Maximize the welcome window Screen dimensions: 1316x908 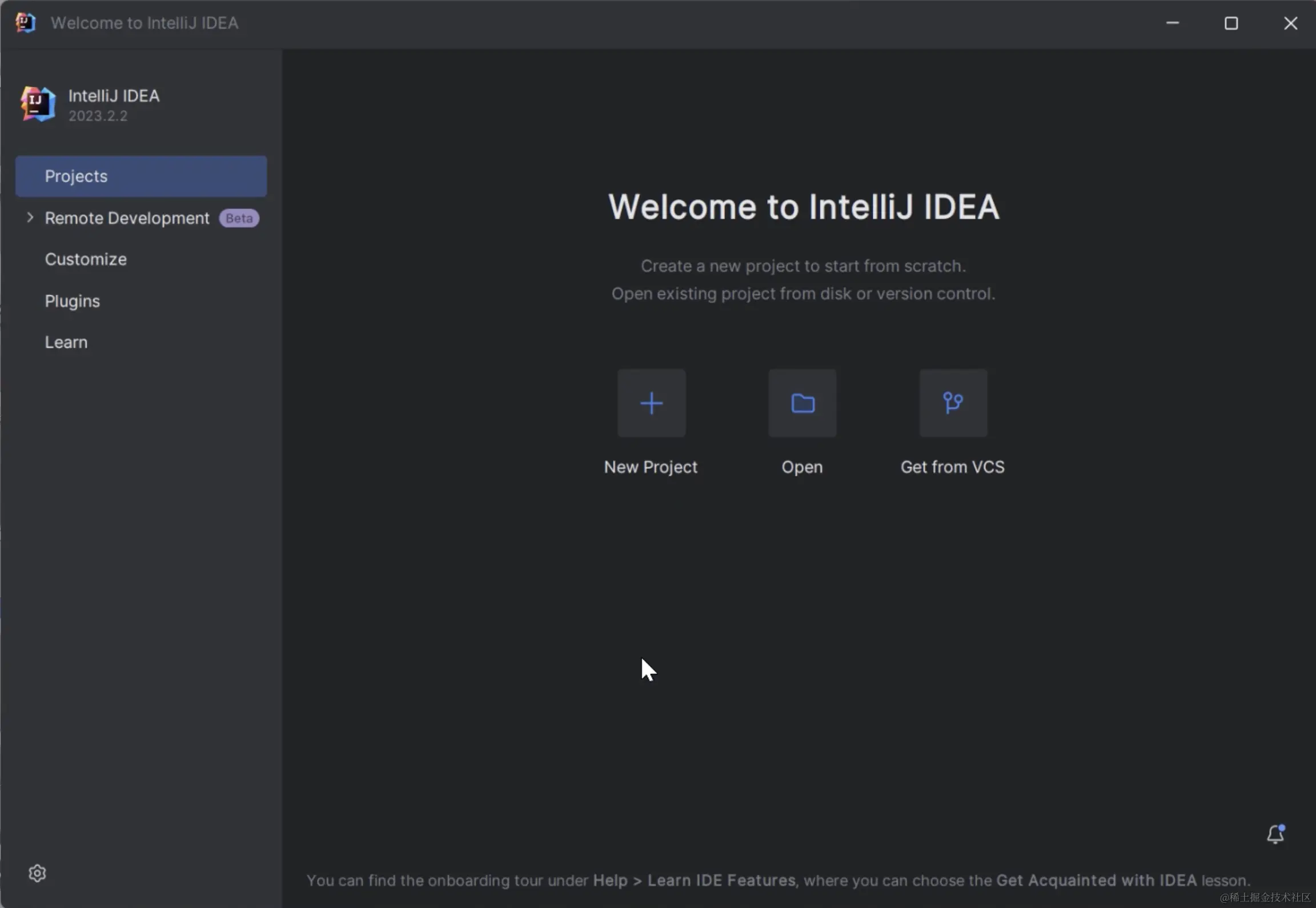tap(1231, 23)
